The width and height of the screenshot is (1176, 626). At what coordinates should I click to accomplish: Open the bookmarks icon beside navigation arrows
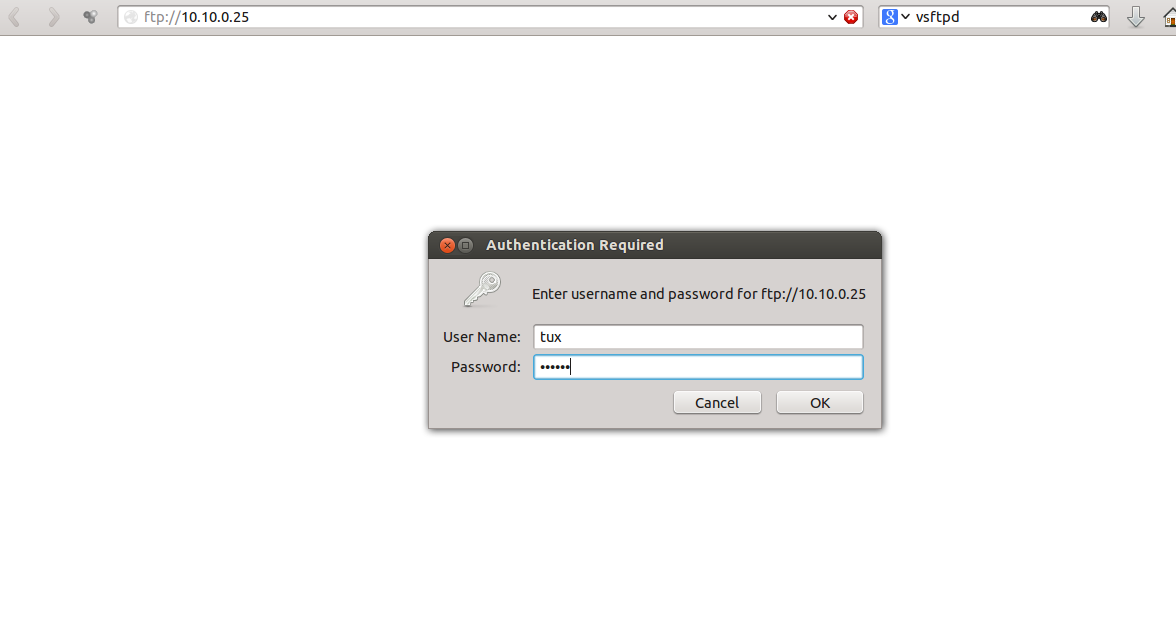pos(90,16)
